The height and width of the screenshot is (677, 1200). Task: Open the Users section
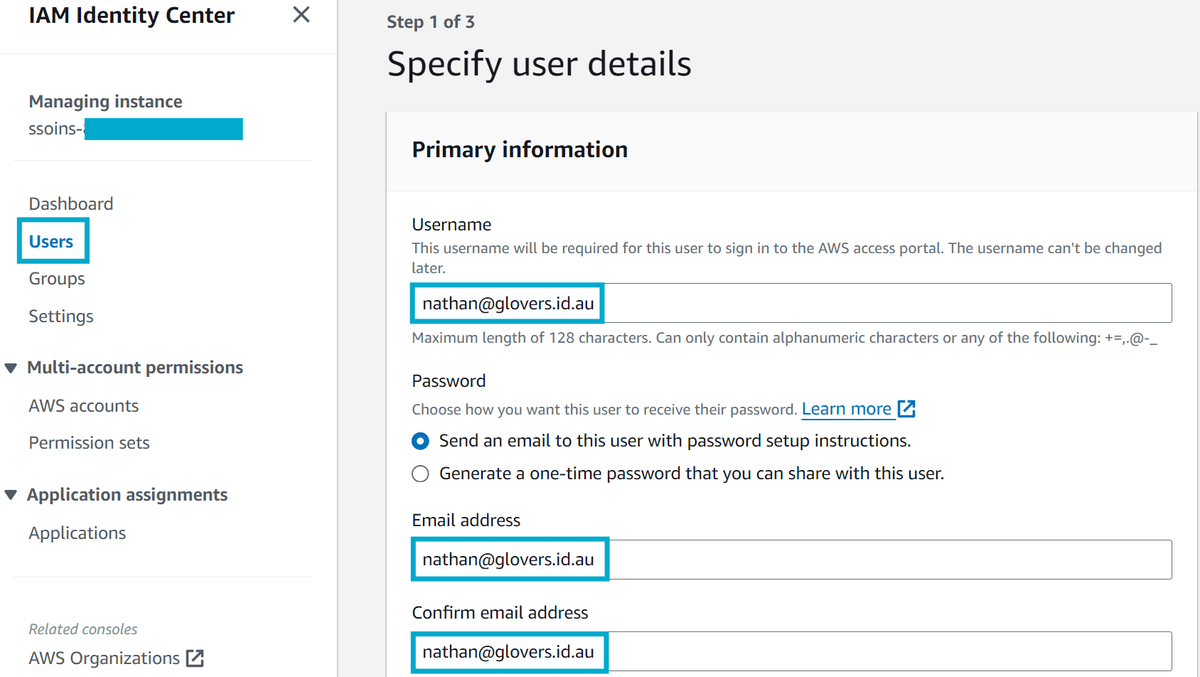(x=52, y=240)
